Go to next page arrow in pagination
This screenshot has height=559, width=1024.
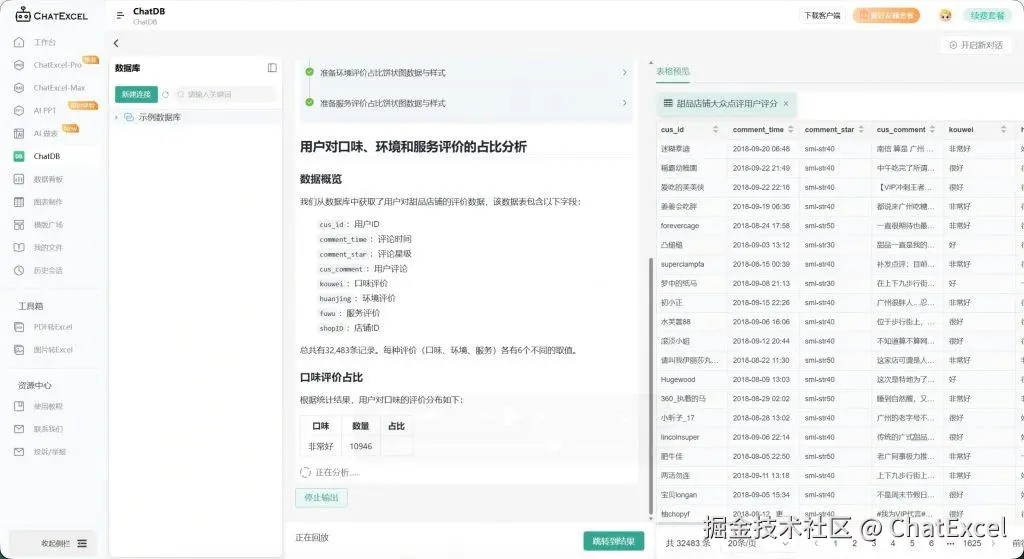993,543
